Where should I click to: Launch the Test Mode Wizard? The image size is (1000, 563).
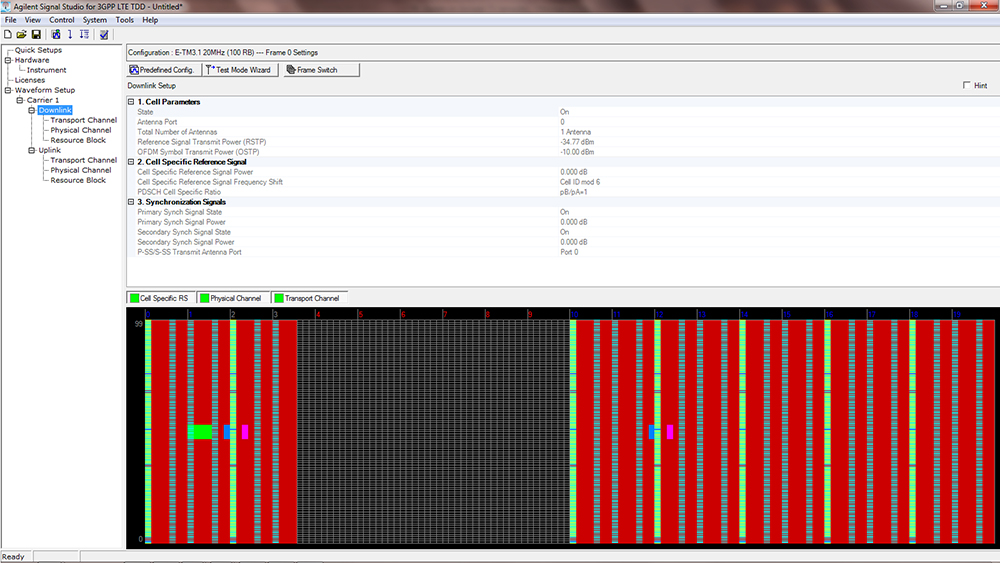point(238,70)
